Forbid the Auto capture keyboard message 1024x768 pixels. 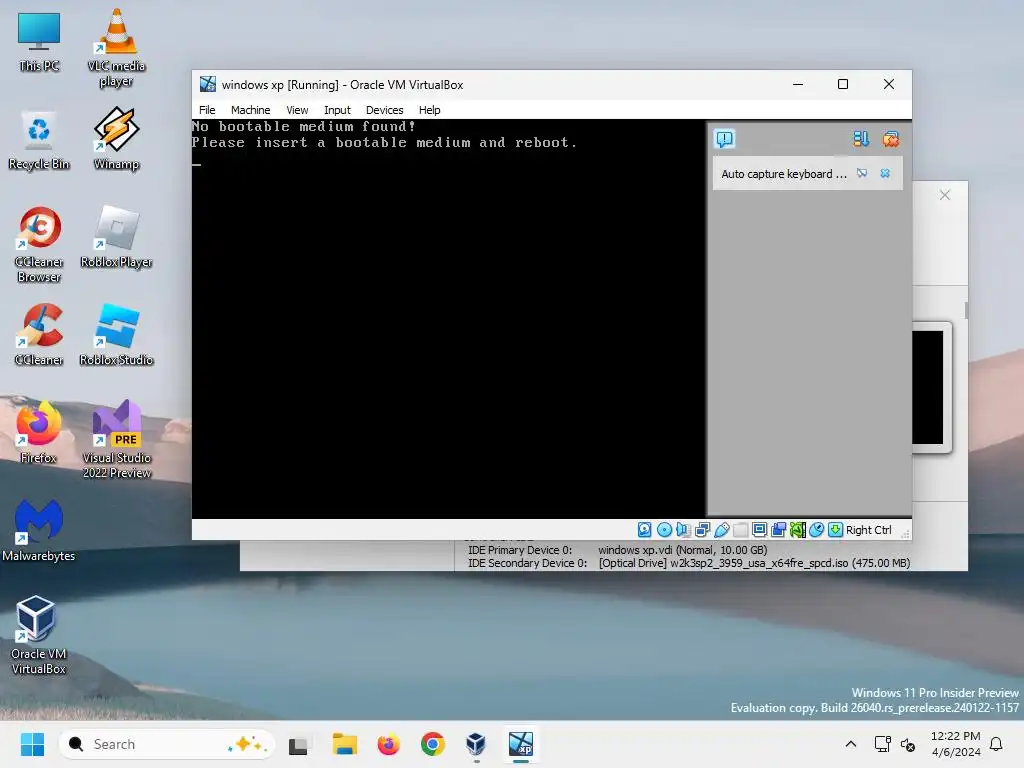click(862, 173)
